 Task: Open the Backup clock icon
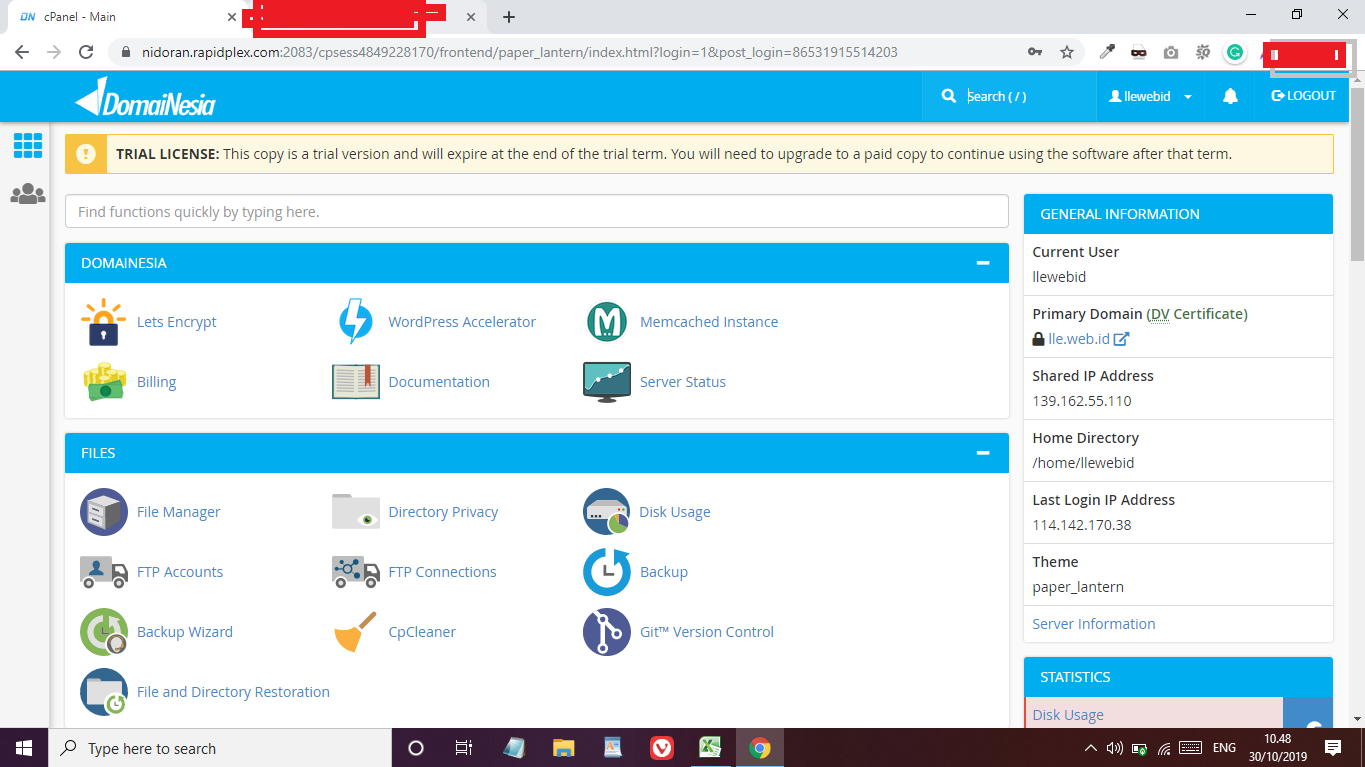607,572
